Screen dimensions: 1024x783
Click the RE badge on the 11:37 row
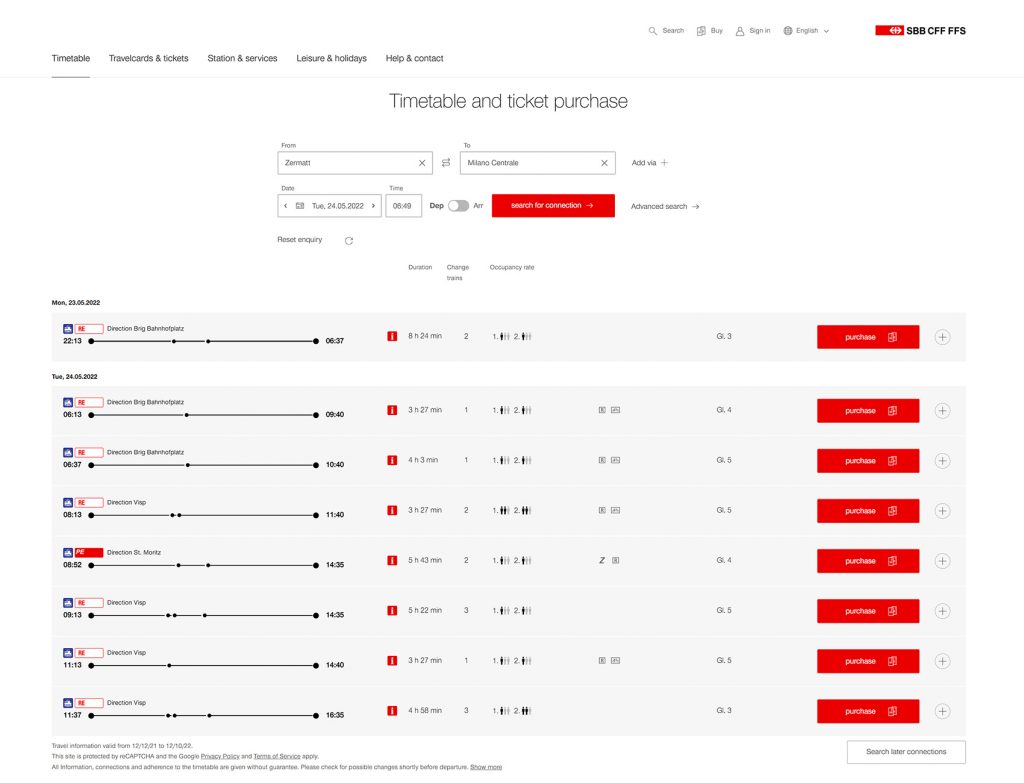(x=89, y=703)
